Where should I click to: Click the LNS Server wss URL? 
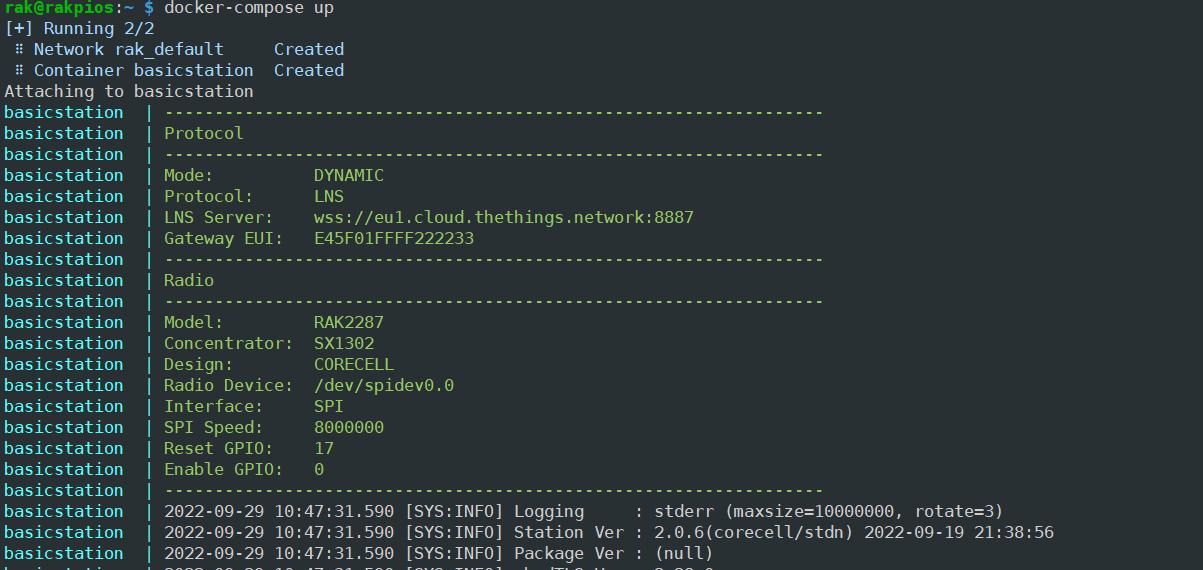point(503,217)
